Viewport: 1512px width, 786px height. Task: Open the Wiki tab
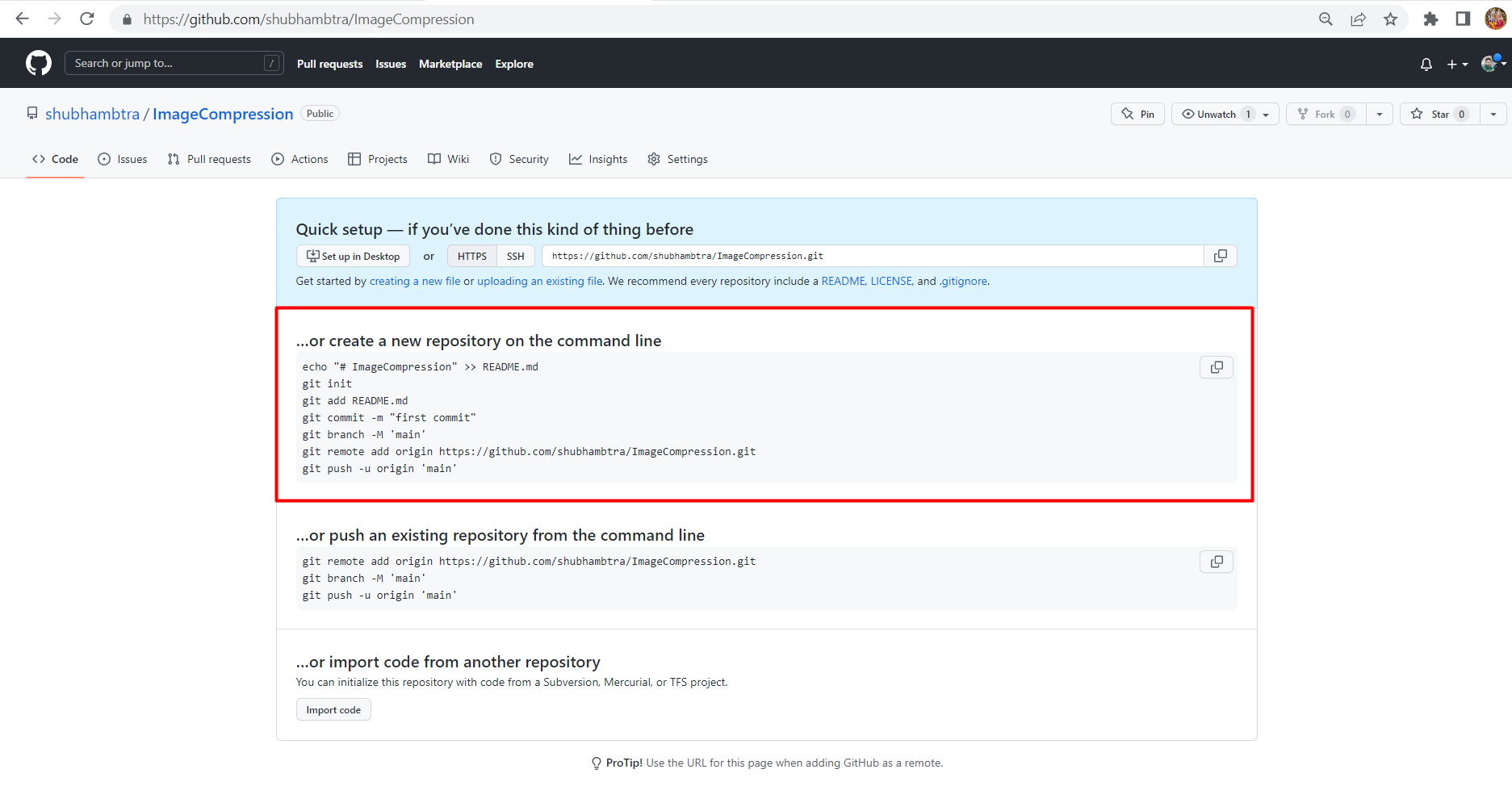448,159
